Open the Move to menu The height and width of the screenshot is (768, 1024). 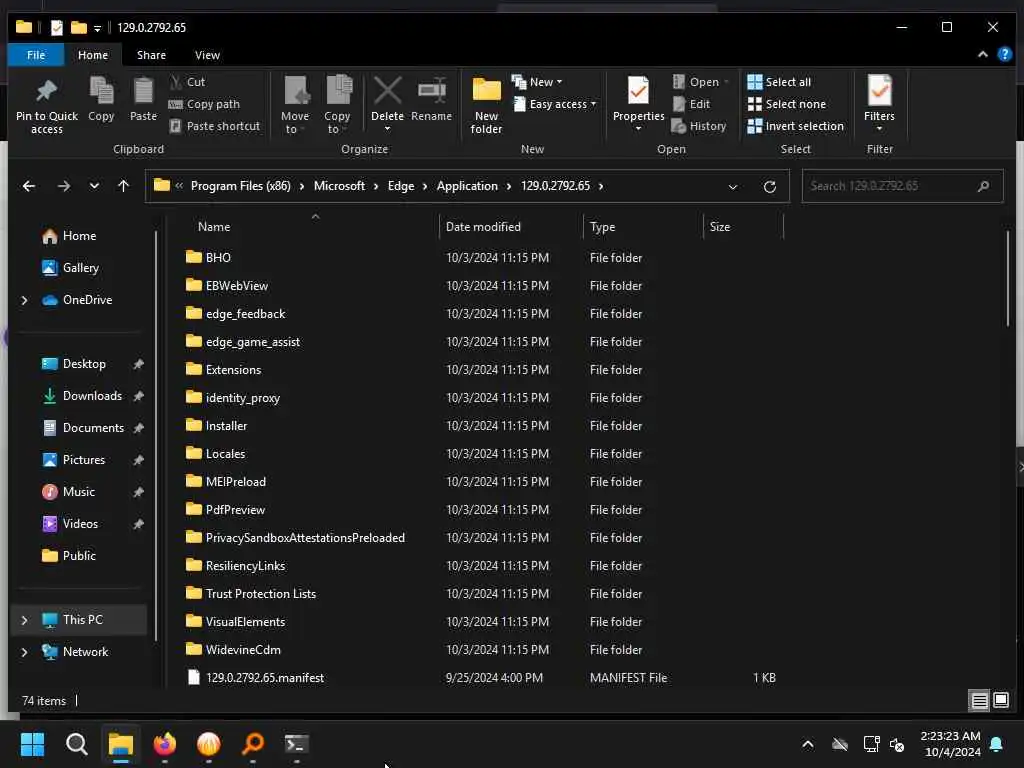click(295, 105)
